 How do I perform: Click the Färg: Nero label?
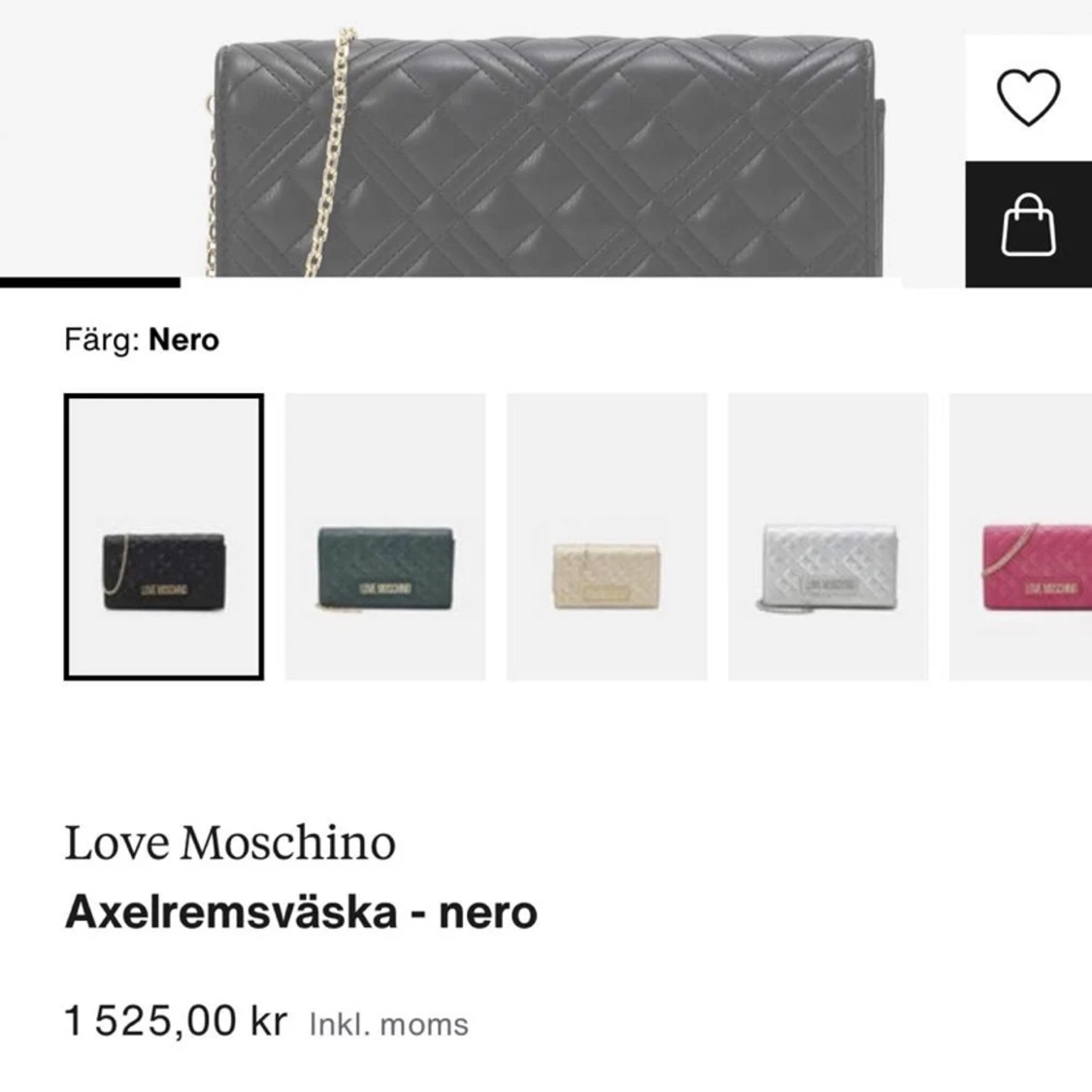point(142,340)
